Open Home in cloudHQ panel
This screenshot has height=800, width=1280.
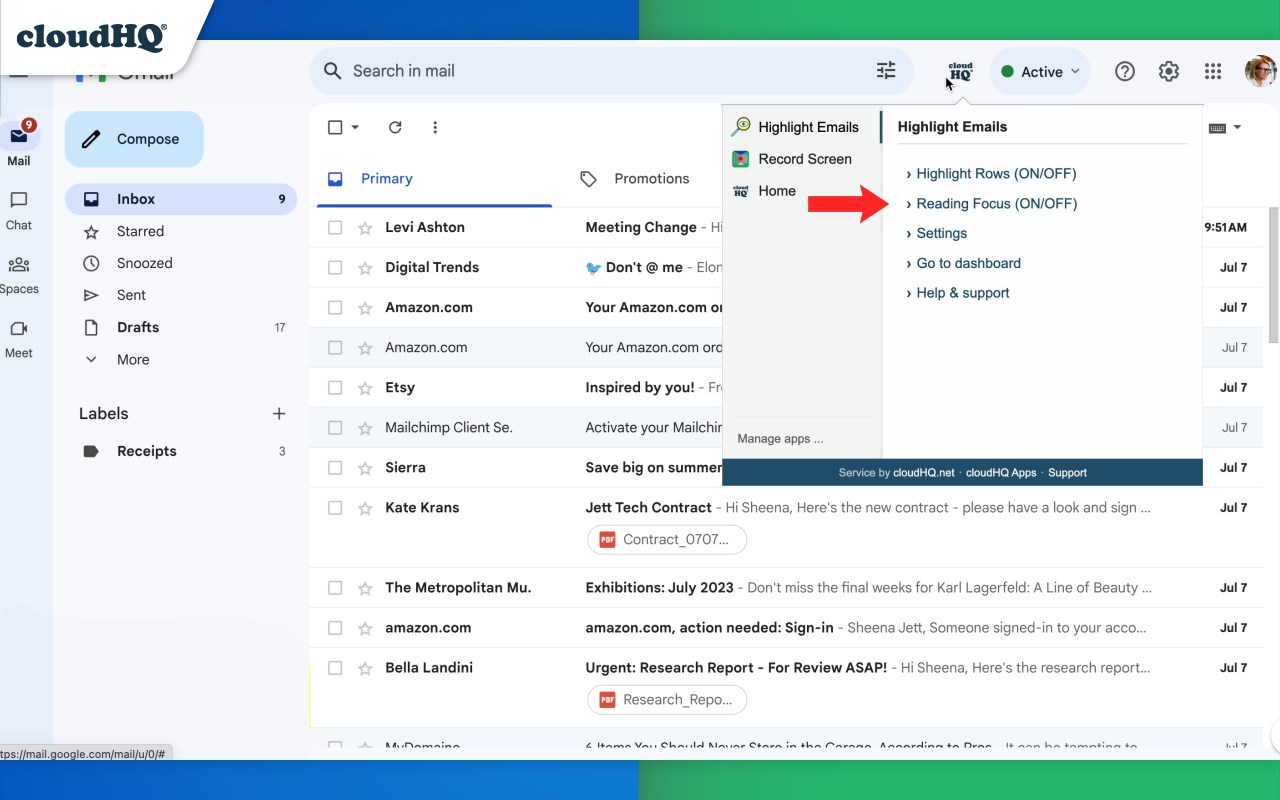click(764, 191)
